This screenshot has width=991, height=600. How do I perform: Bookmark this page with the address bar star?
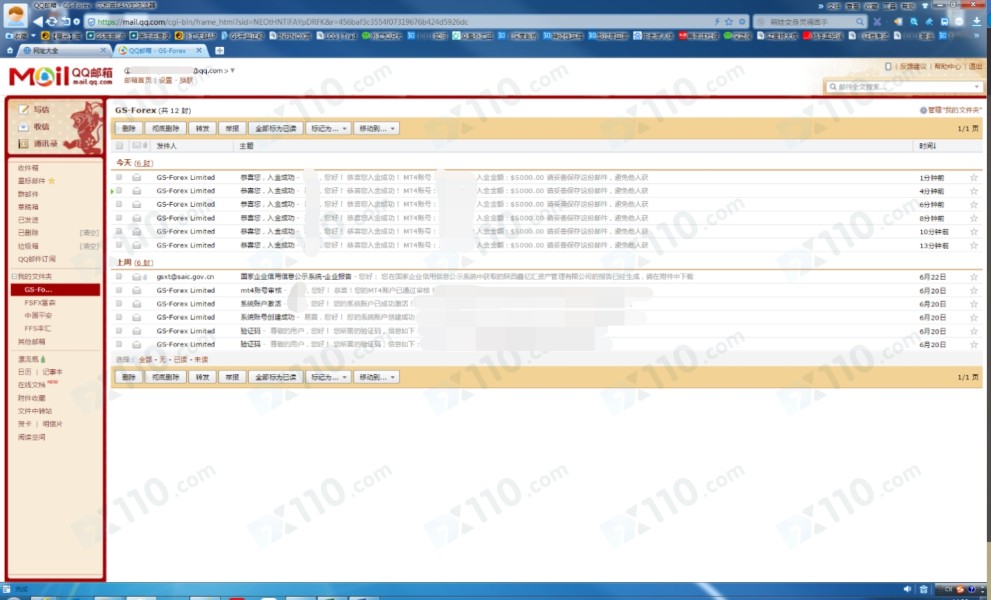coord(729,21)
